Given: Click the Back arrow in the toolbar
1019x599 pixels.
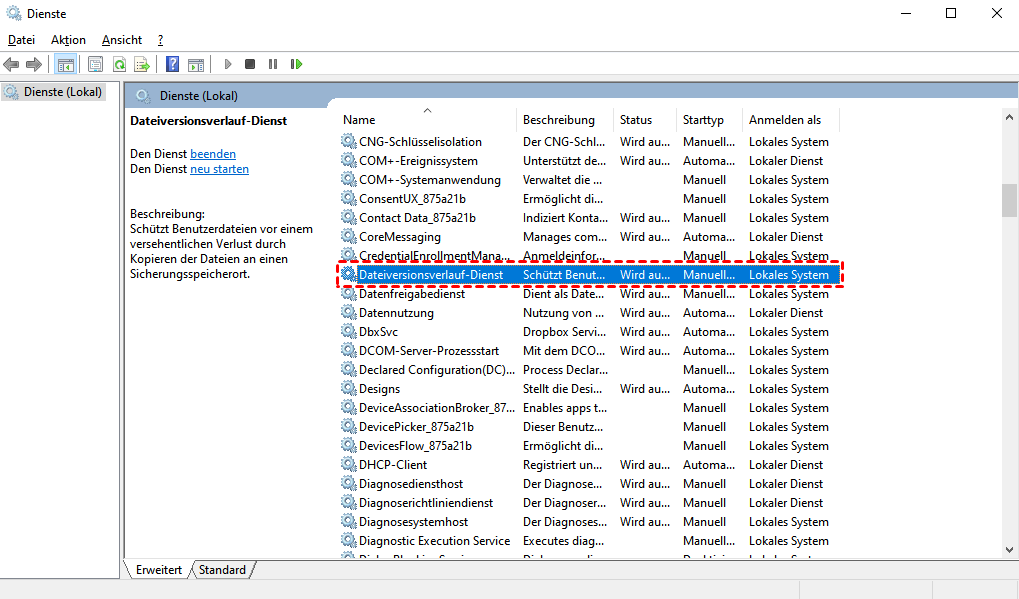Looking at the screenshot, I should coord(12,64).
